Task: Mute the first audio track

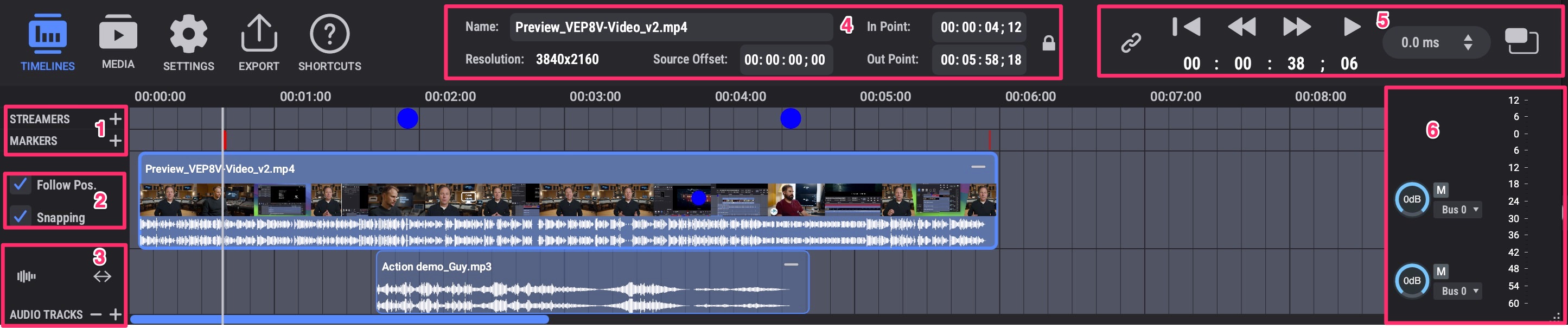Action: point(1440,190)
